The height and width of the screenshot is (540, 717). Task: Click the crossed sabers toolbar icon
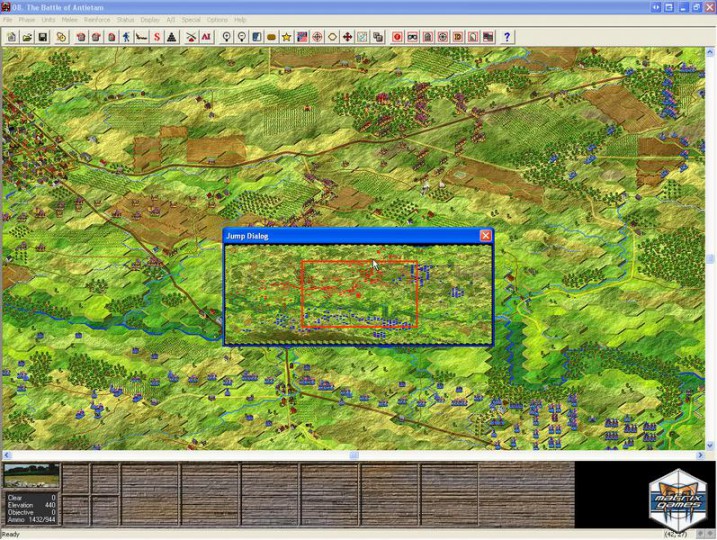click(x=190, y=37)
